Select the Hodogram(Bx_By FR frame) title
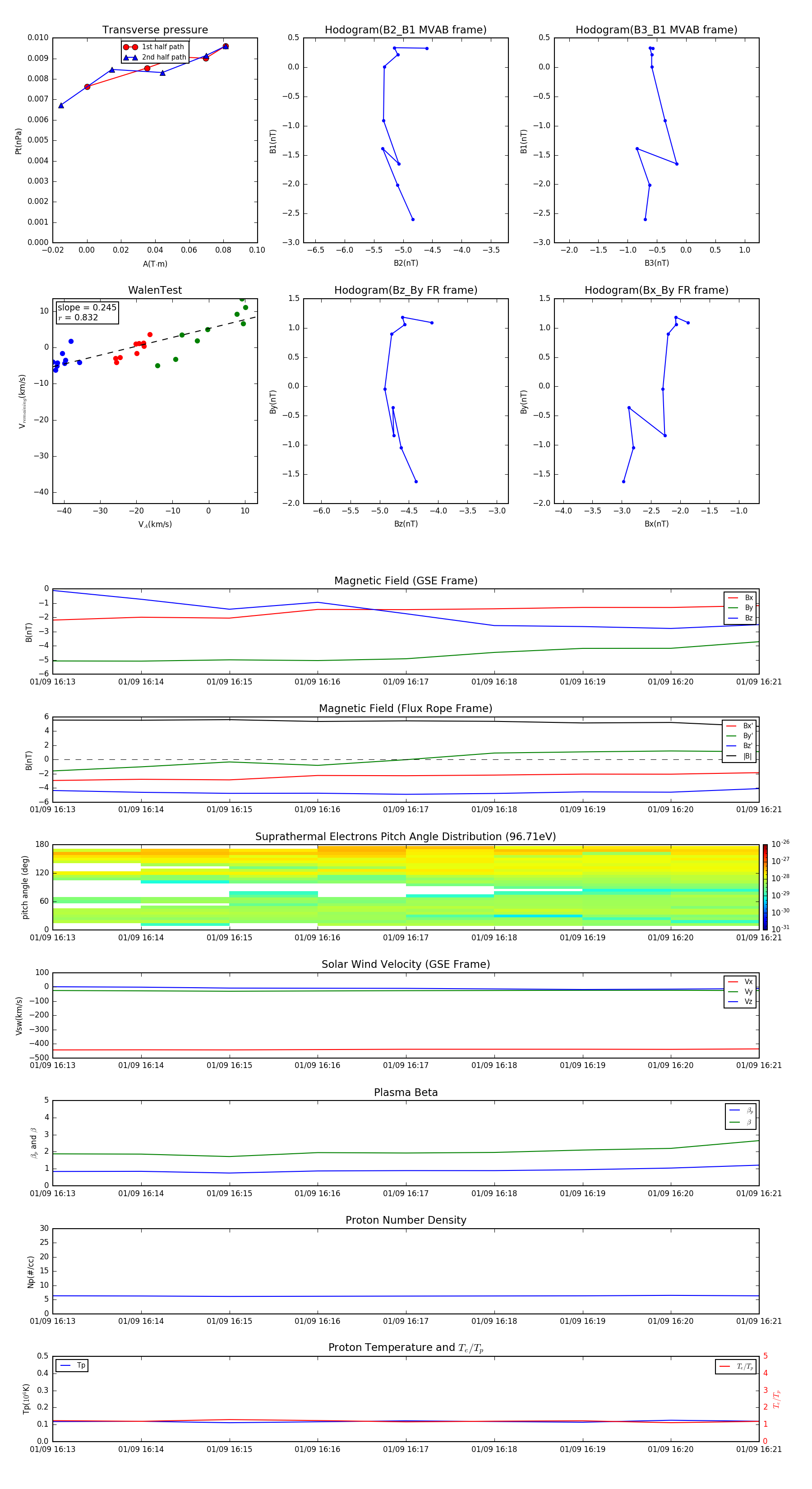The image size is (812, 1489). click(x=656, y=290)
